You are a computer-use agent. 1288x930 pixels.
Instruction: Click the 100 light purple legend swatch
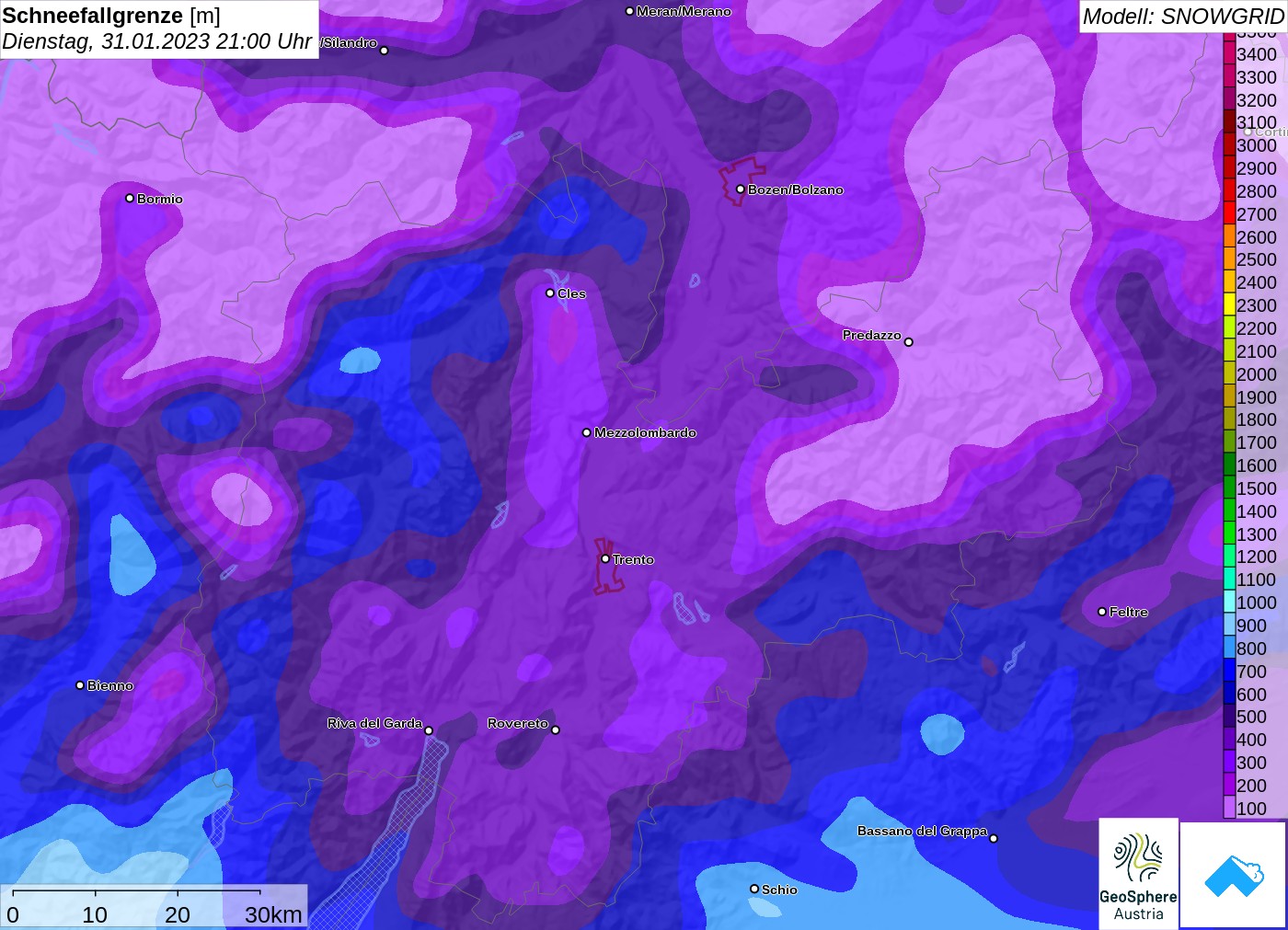(1229, 809)
